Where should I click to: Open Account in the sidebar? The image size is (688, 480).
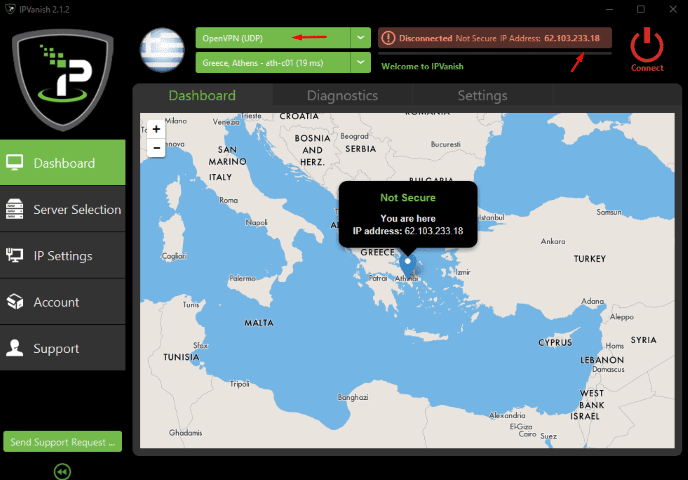tap(62, 302)
